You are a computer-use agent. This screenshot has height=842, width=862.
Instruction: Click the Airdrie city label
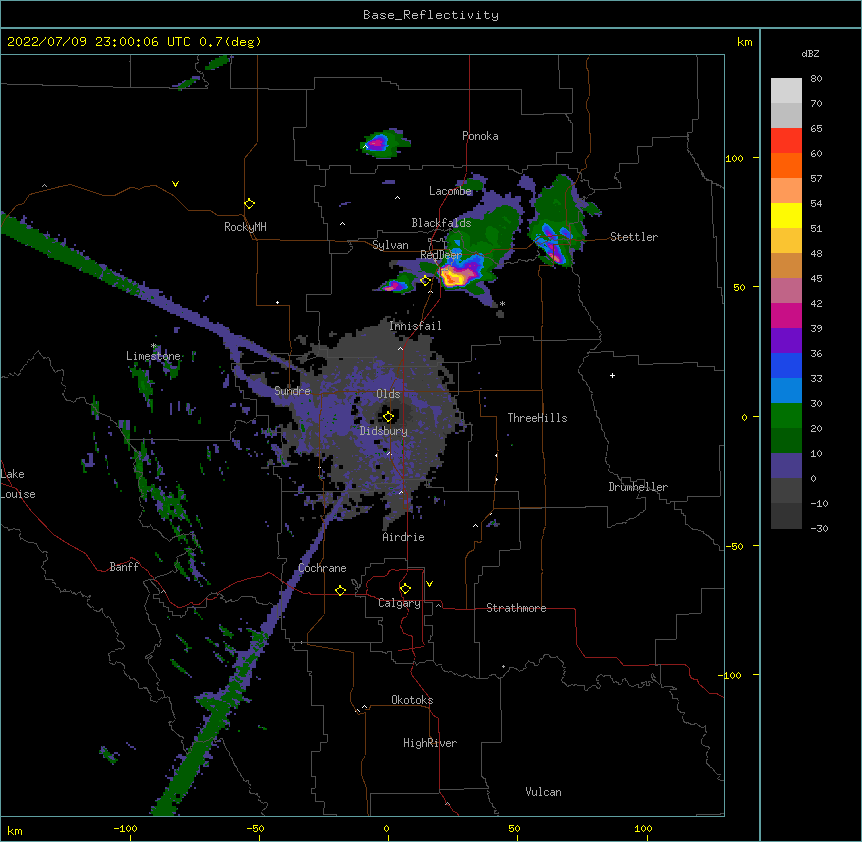click(404, 537)
